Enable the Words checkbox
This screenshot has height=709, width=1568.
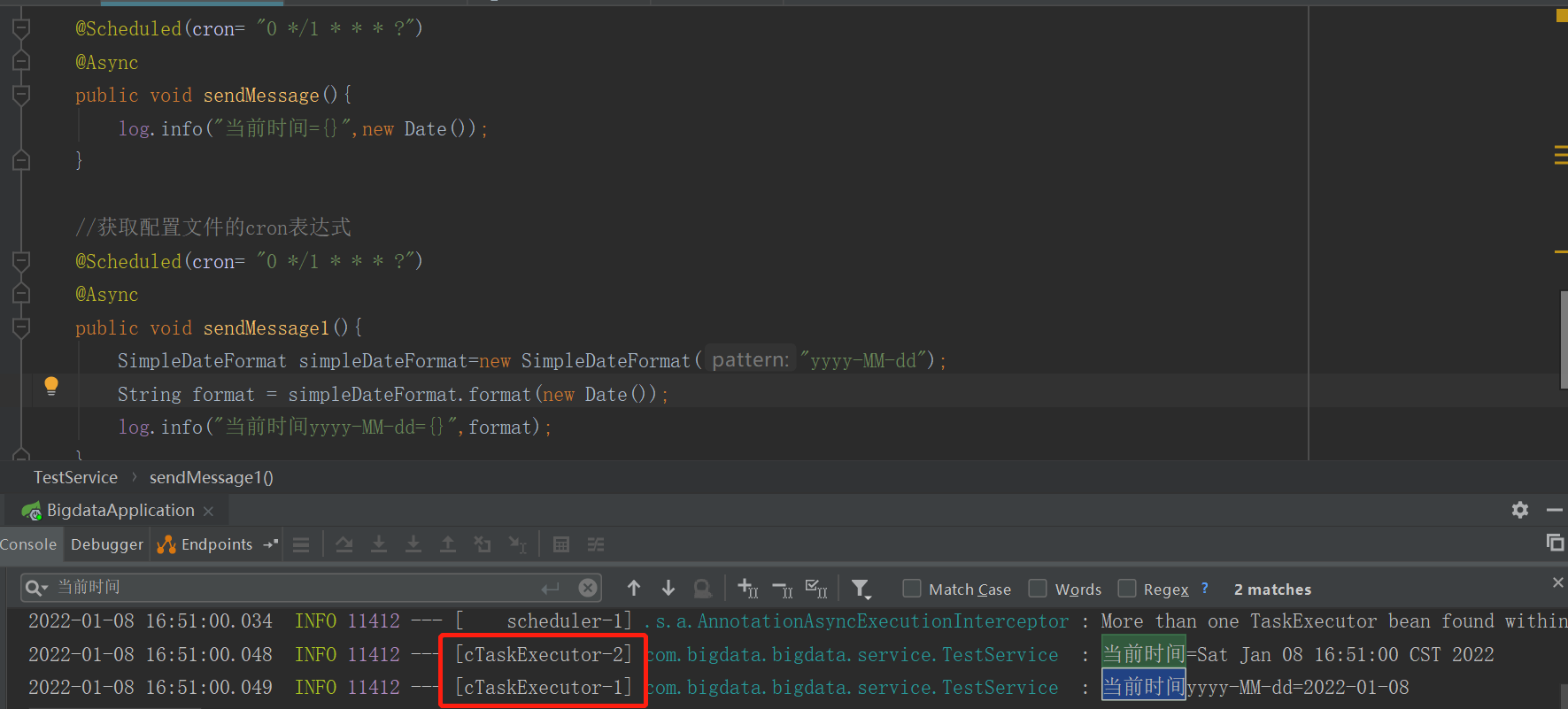click(x=1038, y=589)
